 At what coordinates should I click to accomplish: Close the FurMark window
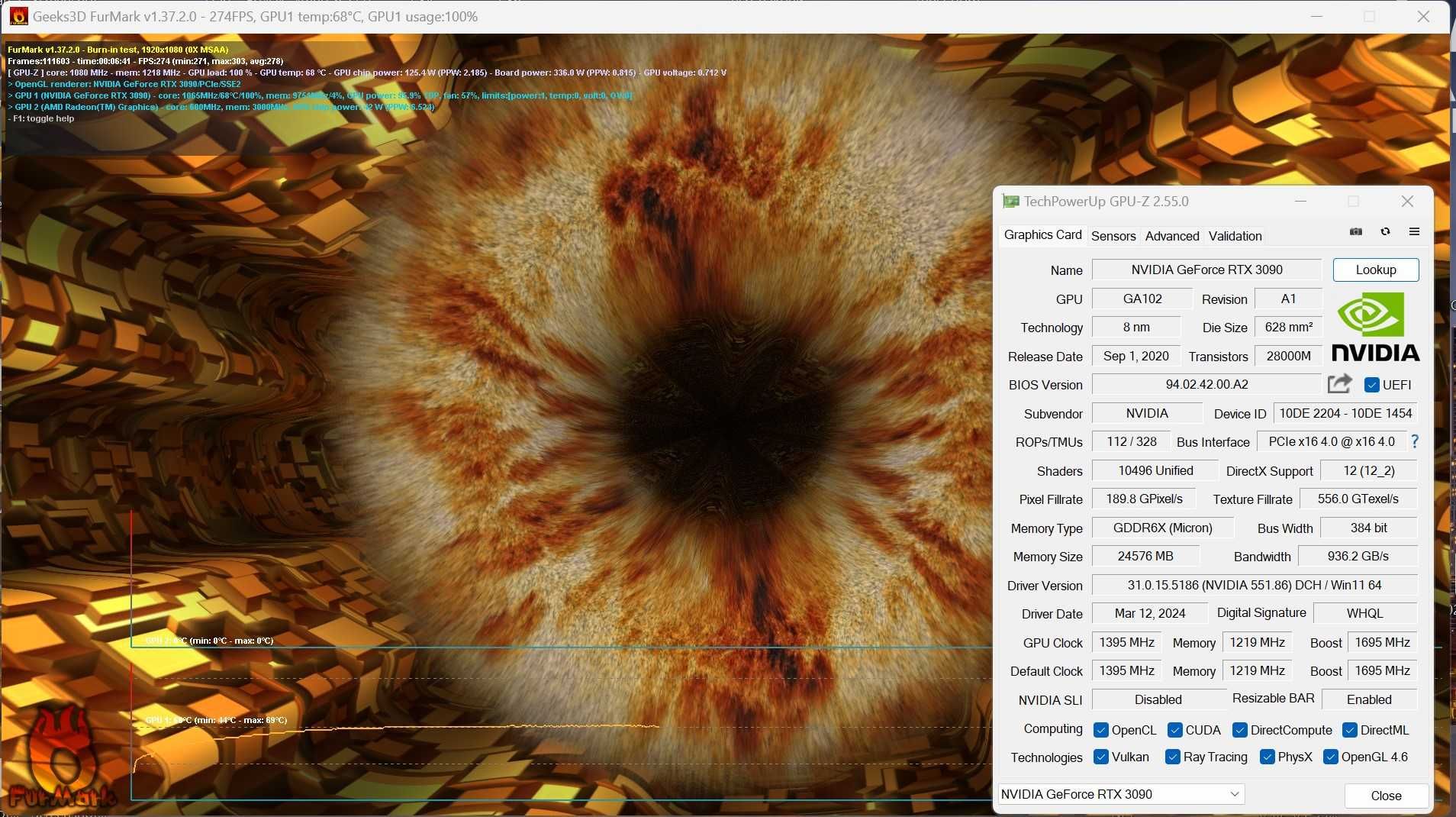[x=1423, y=16]
